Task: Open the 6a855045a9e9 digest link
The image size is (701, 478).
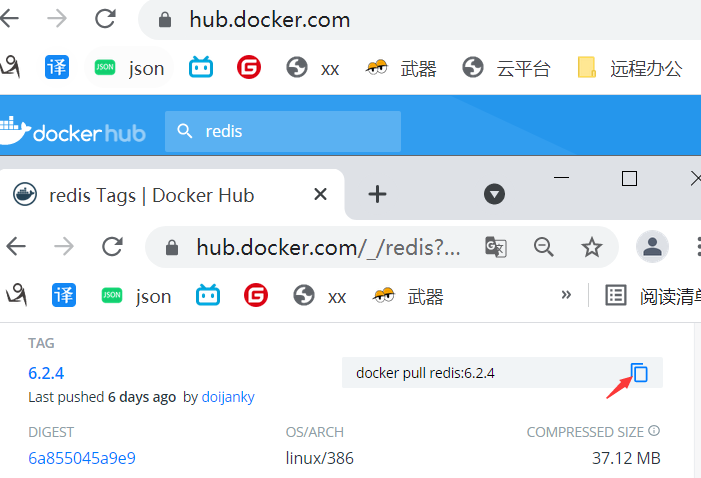Action: click(82, 458)
